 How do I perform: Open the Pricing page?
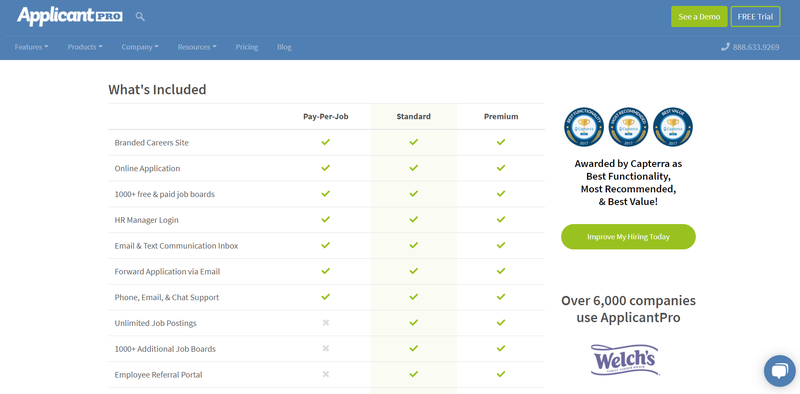[x=247, y=47]
